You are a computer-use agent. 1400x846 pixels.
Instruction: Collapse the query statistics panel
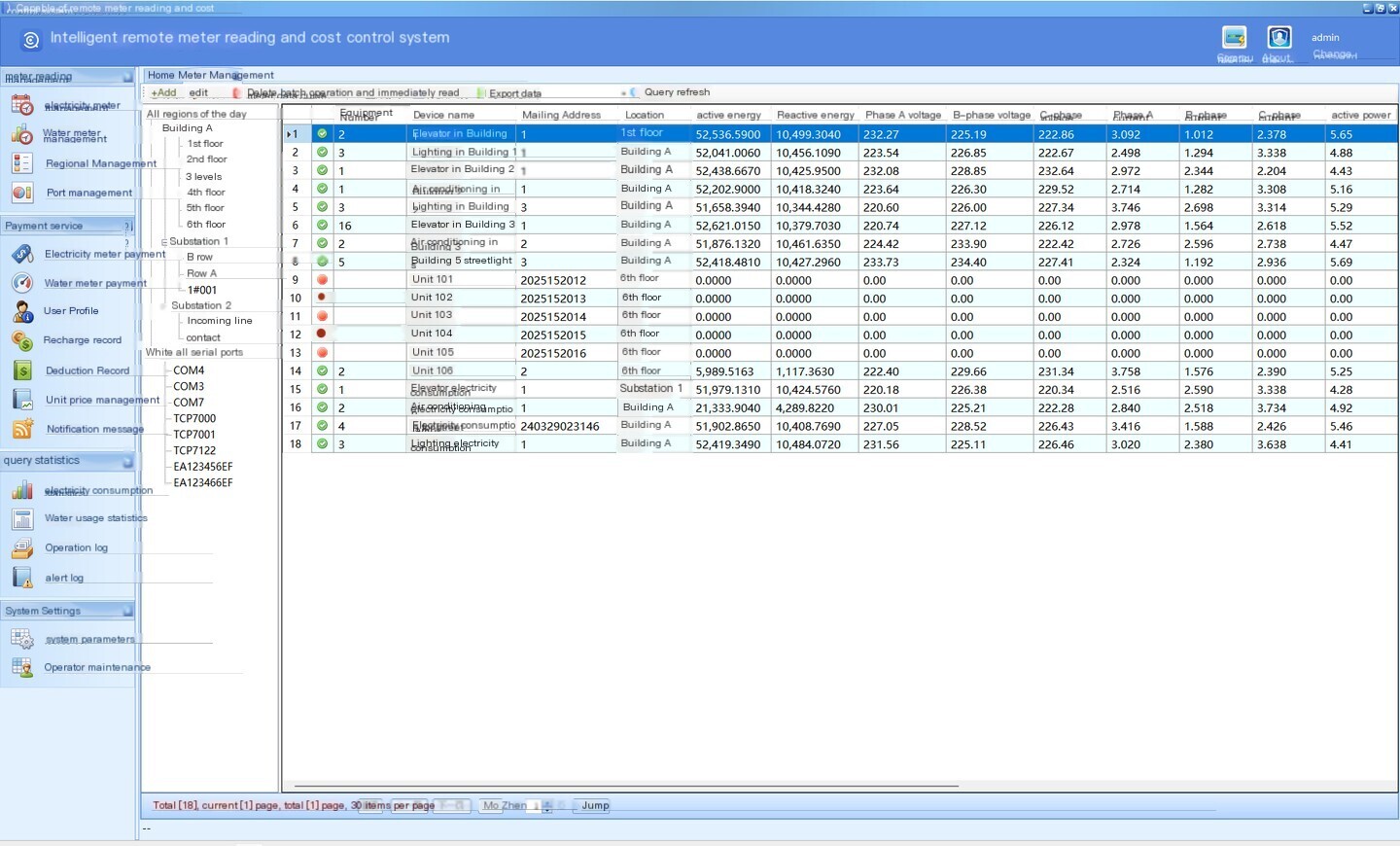127,461
